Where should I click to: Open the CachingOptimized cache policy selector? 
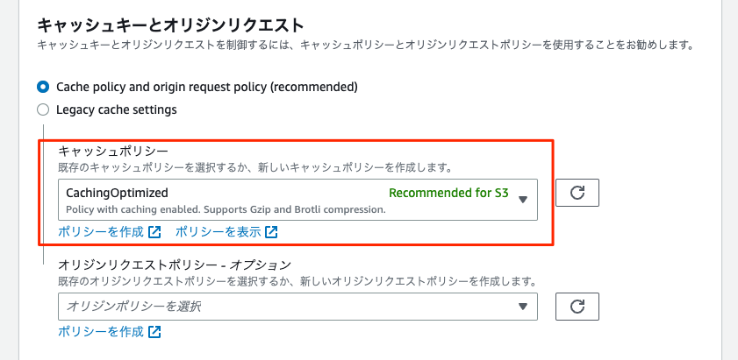pos(297,200)
